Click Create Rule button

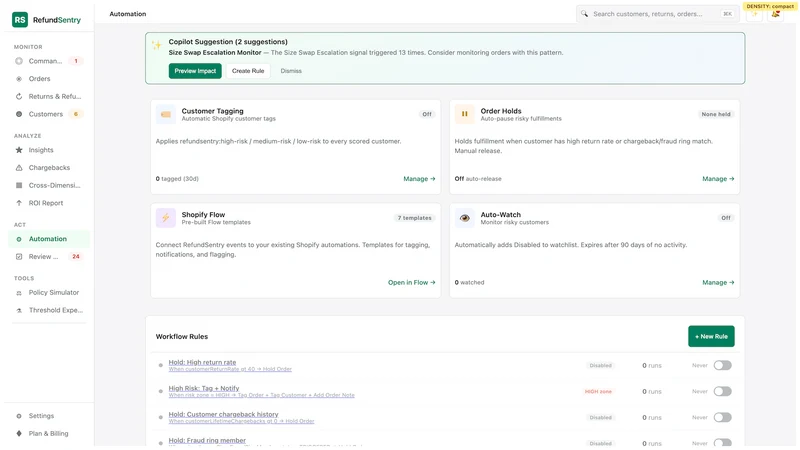click(248, 71)
